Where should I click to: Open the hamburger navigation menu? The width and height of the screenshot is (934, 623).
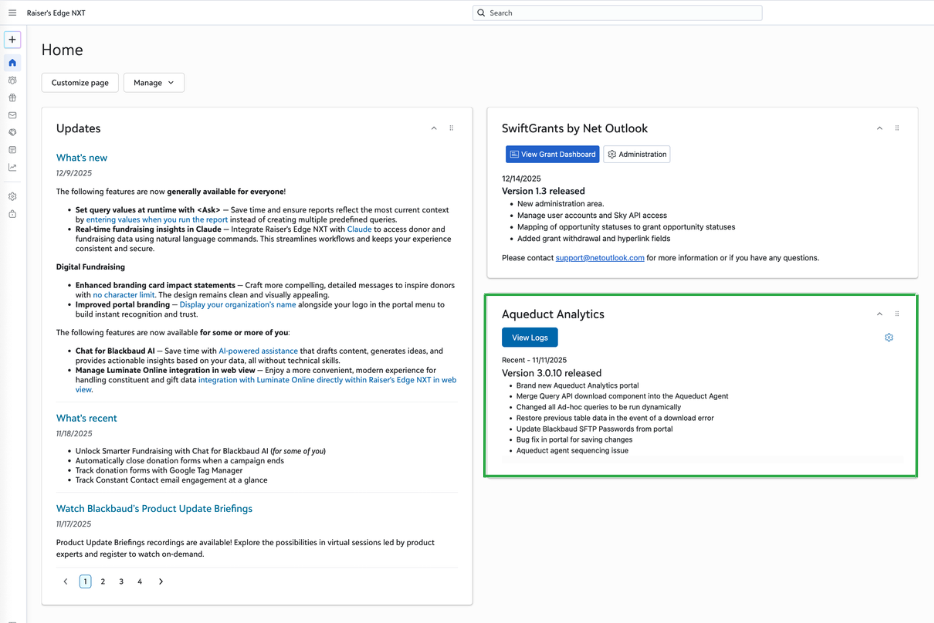pos(12,13)
